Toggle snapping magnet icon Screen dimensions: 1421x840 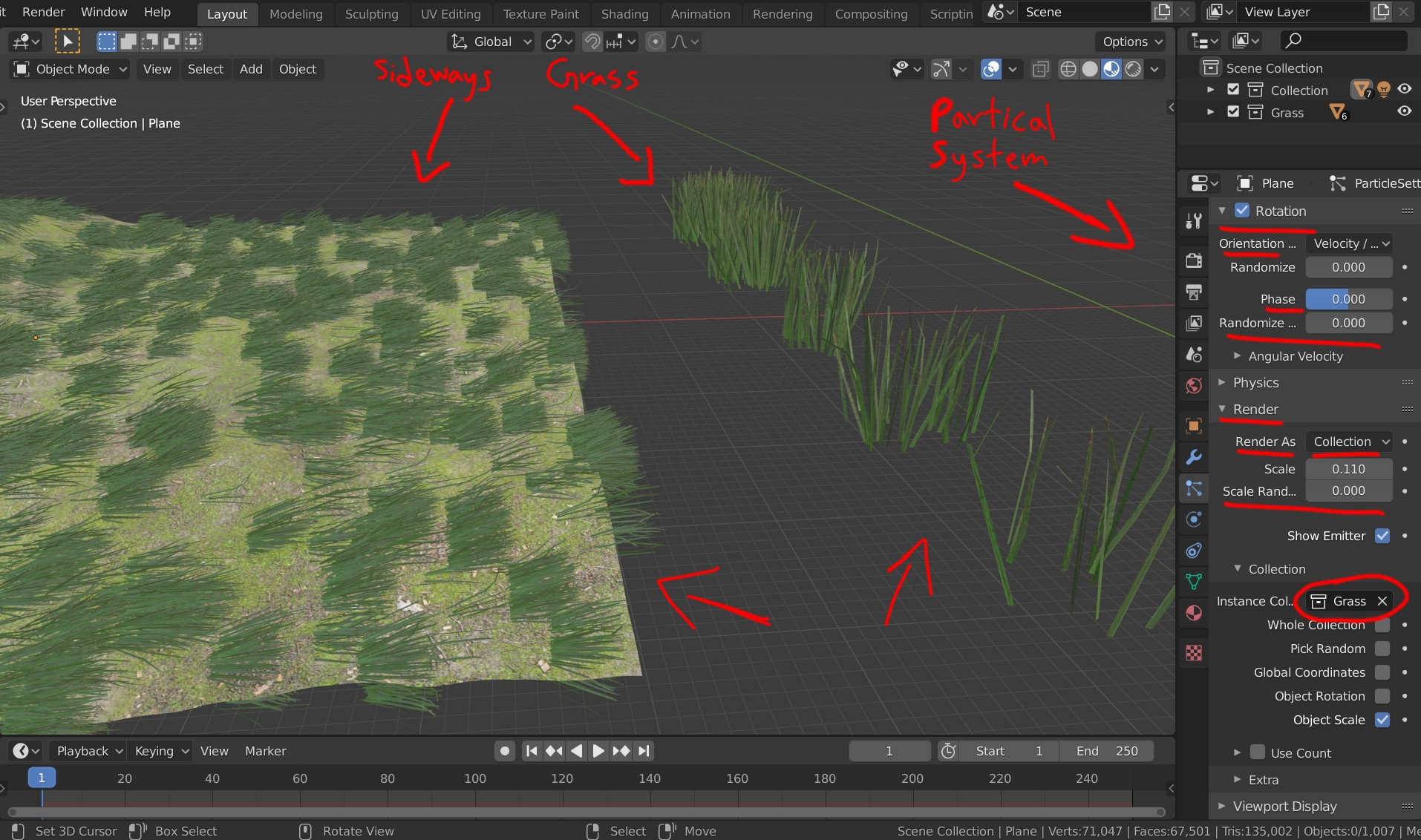point(592,42)
